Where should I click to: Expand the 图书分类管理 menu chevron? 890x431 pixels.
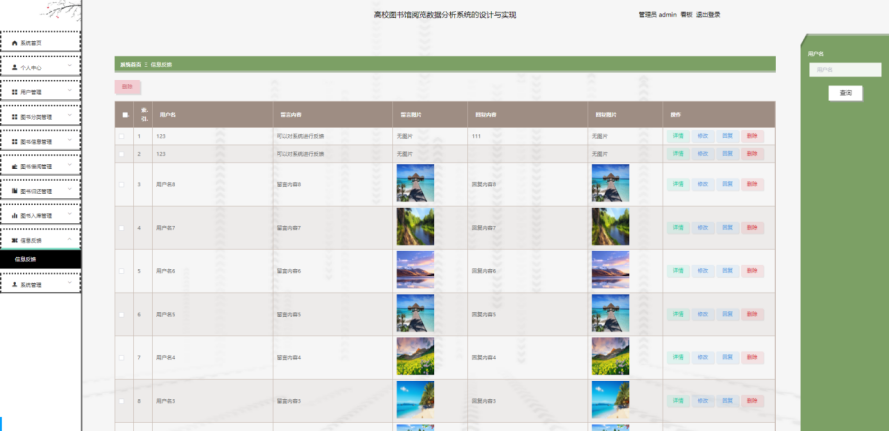coord(70,115)
